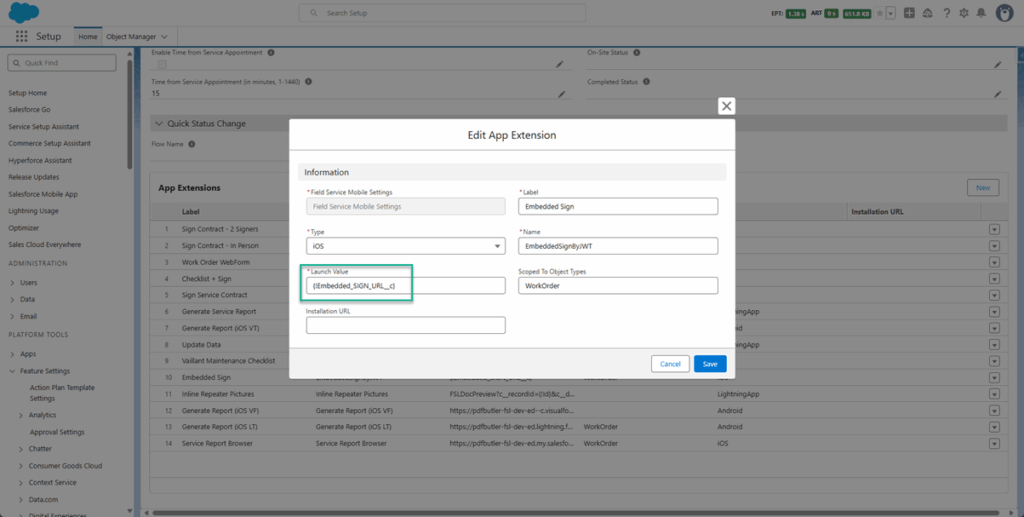Cancel editing the app extension
This screenshot has height=517, width=1024.
point(670,364)
